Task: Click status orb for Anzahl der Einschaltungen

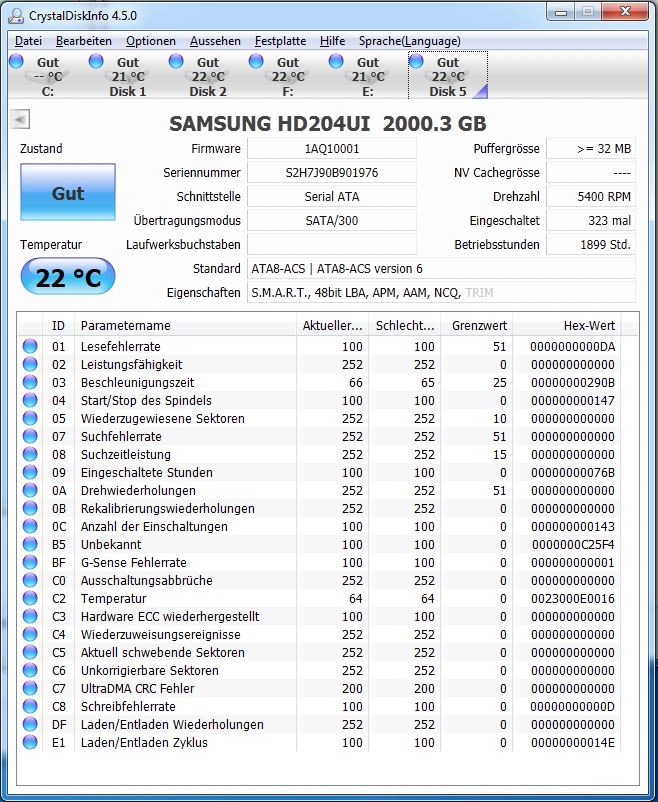Action: (x=30, y=526)
